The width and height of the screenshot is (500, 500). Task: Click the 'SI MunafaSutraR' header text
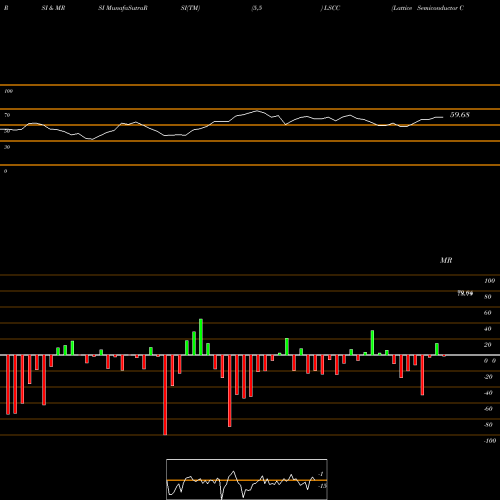[123, 8]
